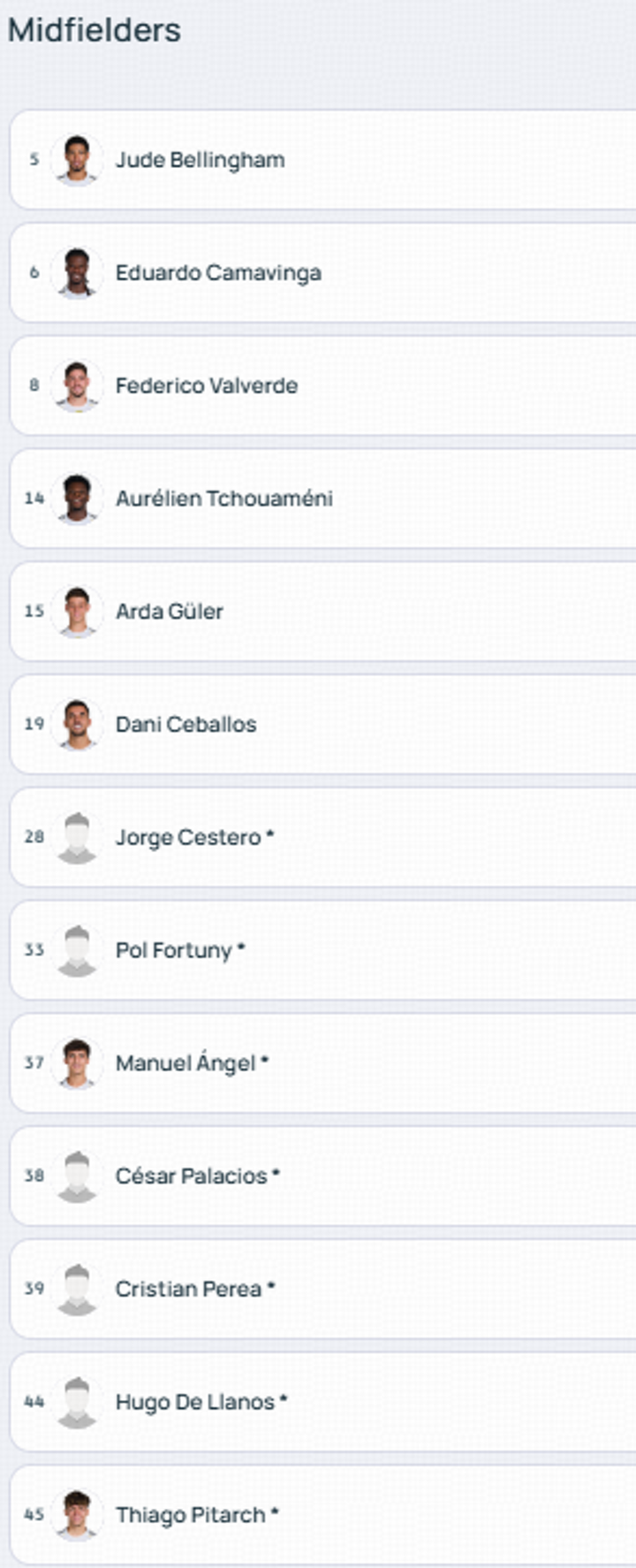This screenshot has width=636, height=1568.
Task: Open Jude Bellingham's player name link
Action: point(200,160)
